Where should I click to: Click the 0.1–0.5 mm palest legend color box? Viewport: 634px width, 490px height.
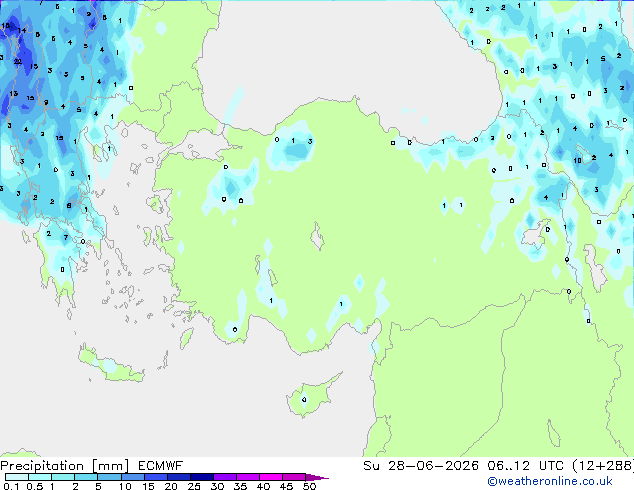click(x=17, y=477)
